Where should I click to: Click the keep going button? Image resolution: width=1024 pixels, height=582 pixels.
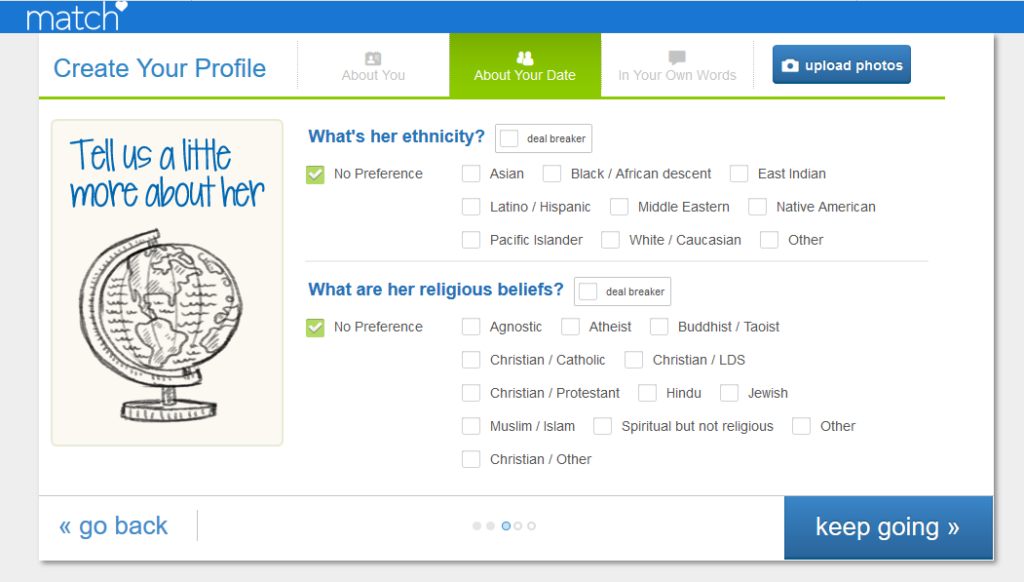(x=888, y=527)
